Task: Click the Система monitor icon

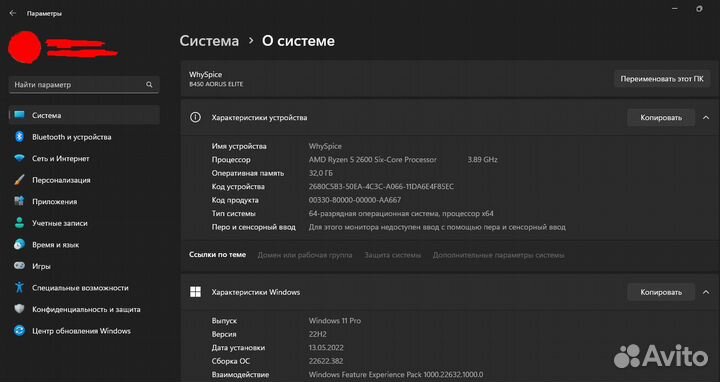Action: (x=19, y=115)
